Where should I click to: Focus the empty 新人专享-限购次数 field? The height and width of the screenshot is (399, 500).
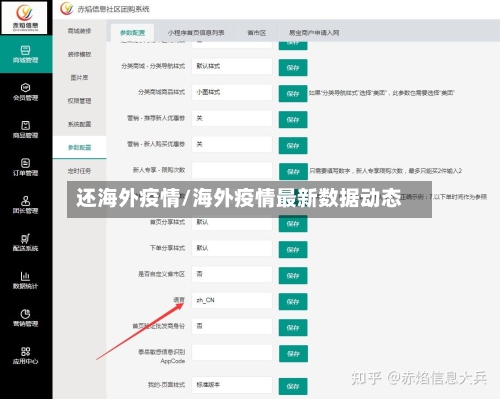[232, 170]
